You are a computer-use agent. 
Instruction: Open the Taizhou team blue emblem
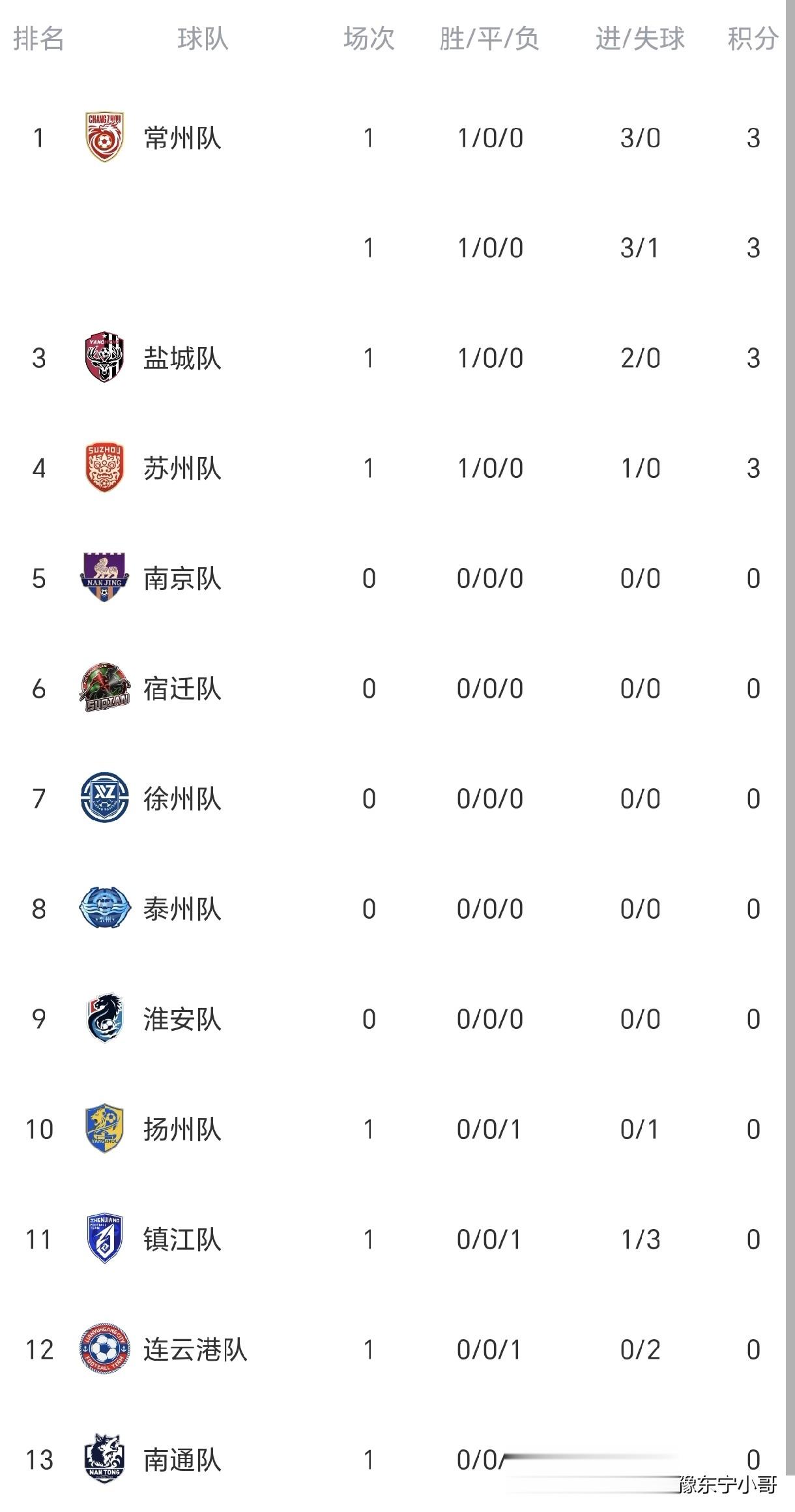pos(104,908)
